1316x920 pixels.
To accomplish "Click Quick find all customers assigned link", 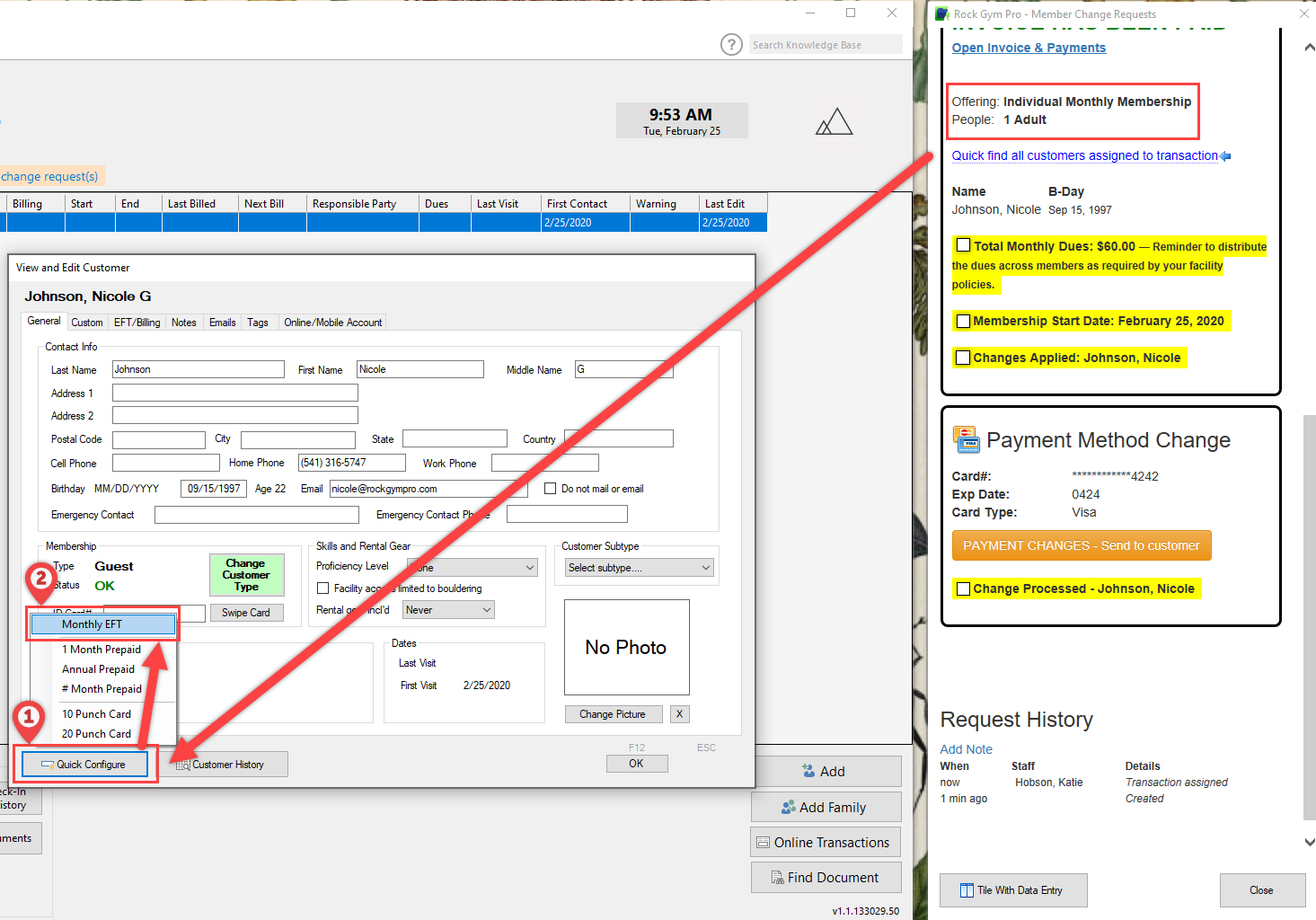I will click(1085, 155).
